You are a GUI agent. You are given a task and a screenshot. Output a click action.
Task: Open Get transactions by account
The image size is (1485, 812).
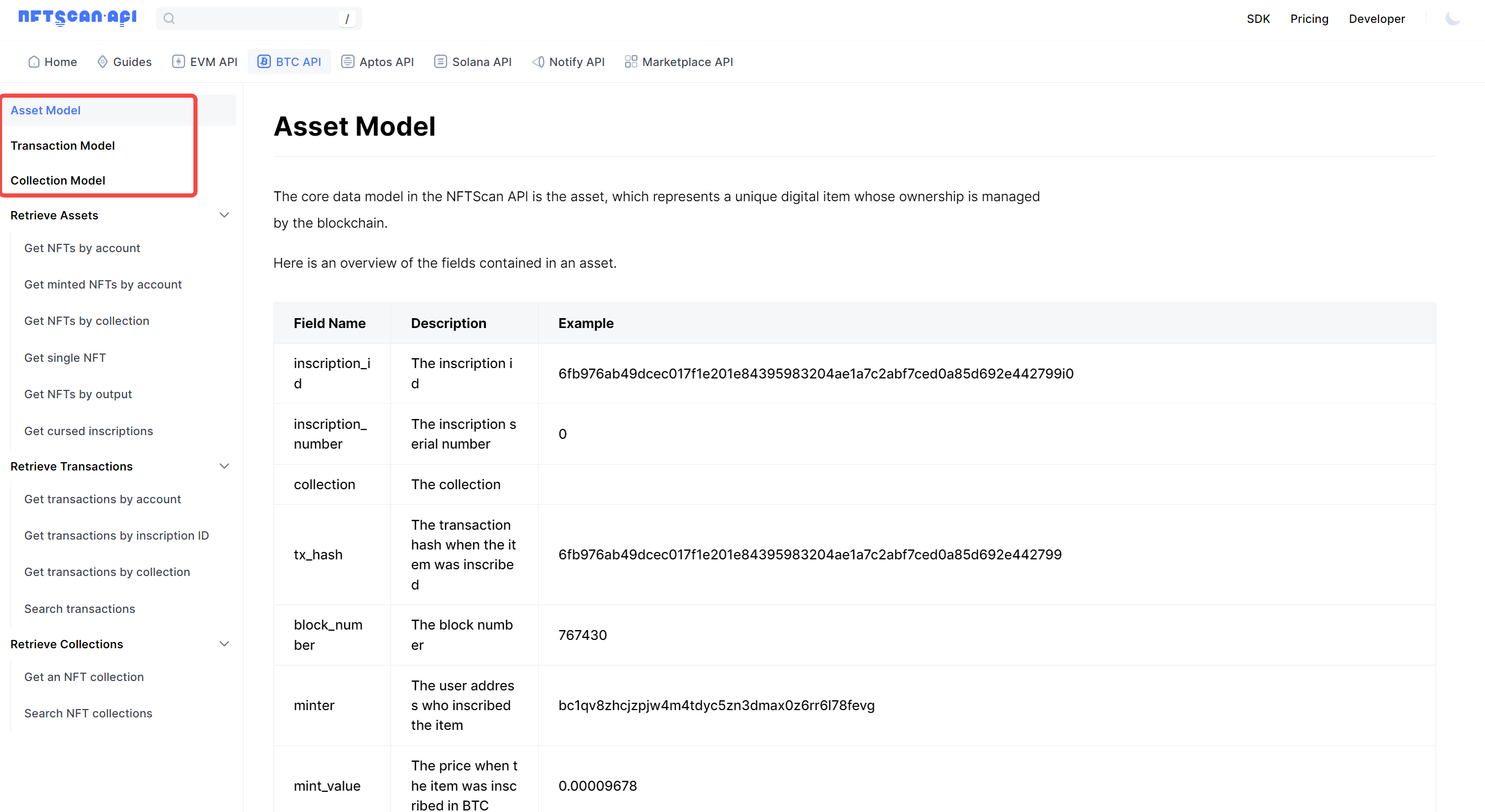point(102,499)
